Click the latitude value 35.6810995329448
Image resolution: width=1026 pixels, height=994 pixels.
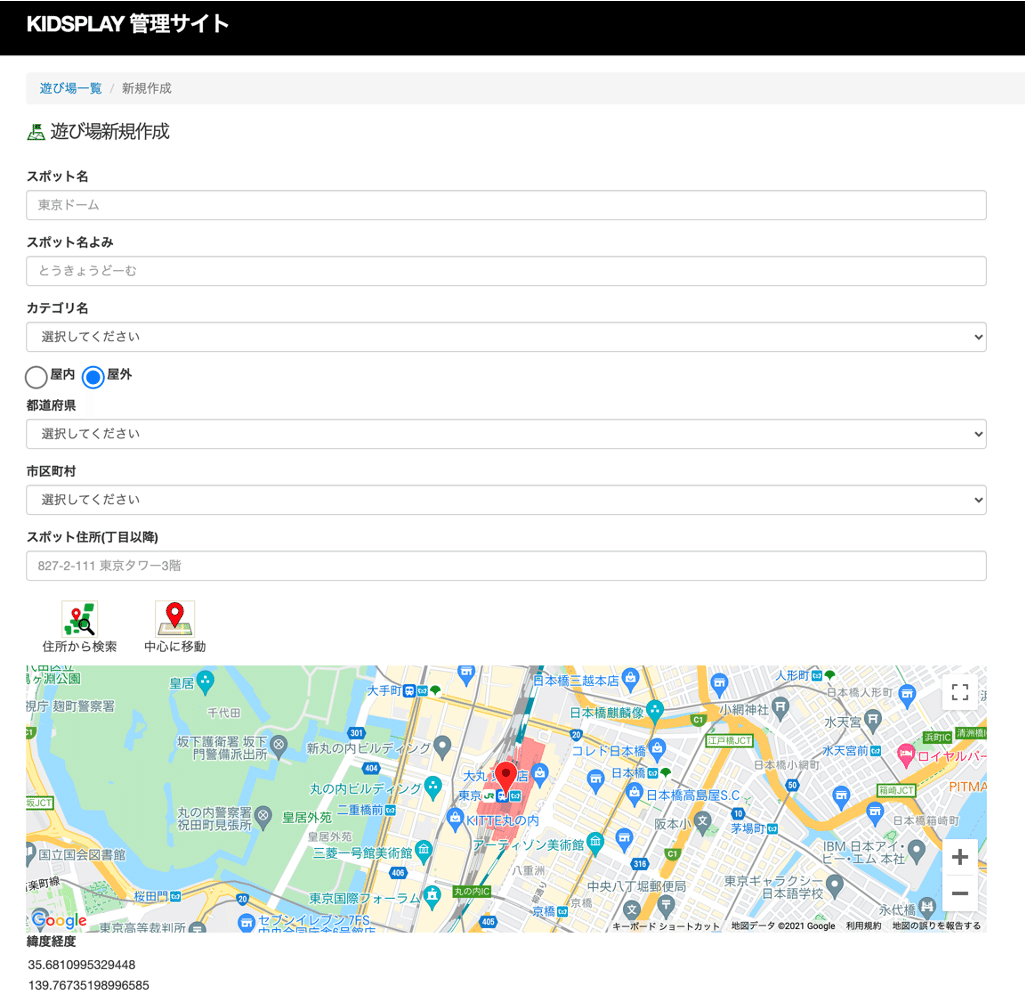pos(82,965)
